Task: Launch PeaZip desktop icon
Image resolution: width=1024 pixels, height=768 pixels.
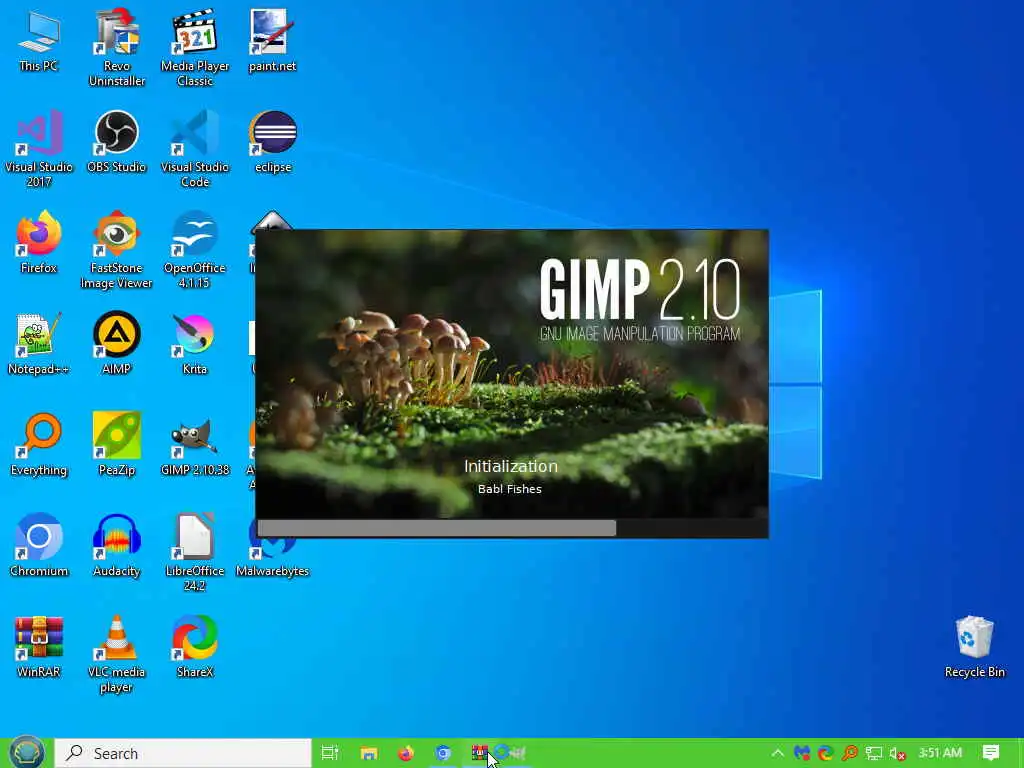Action: 116,445
